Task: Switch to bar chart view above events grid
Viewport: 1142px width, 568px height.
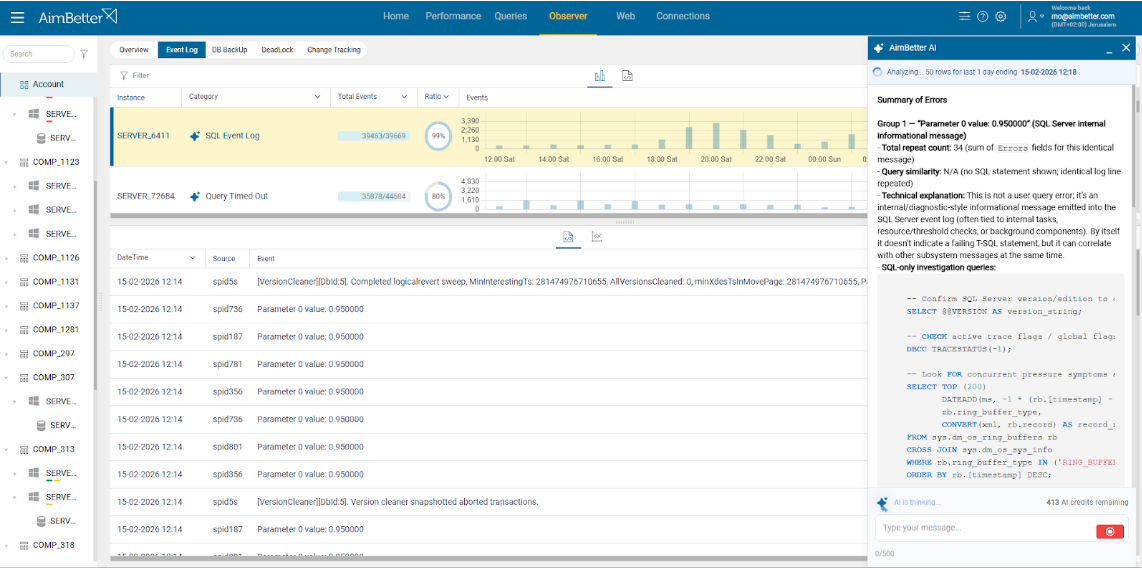Action: pos(600,75)
